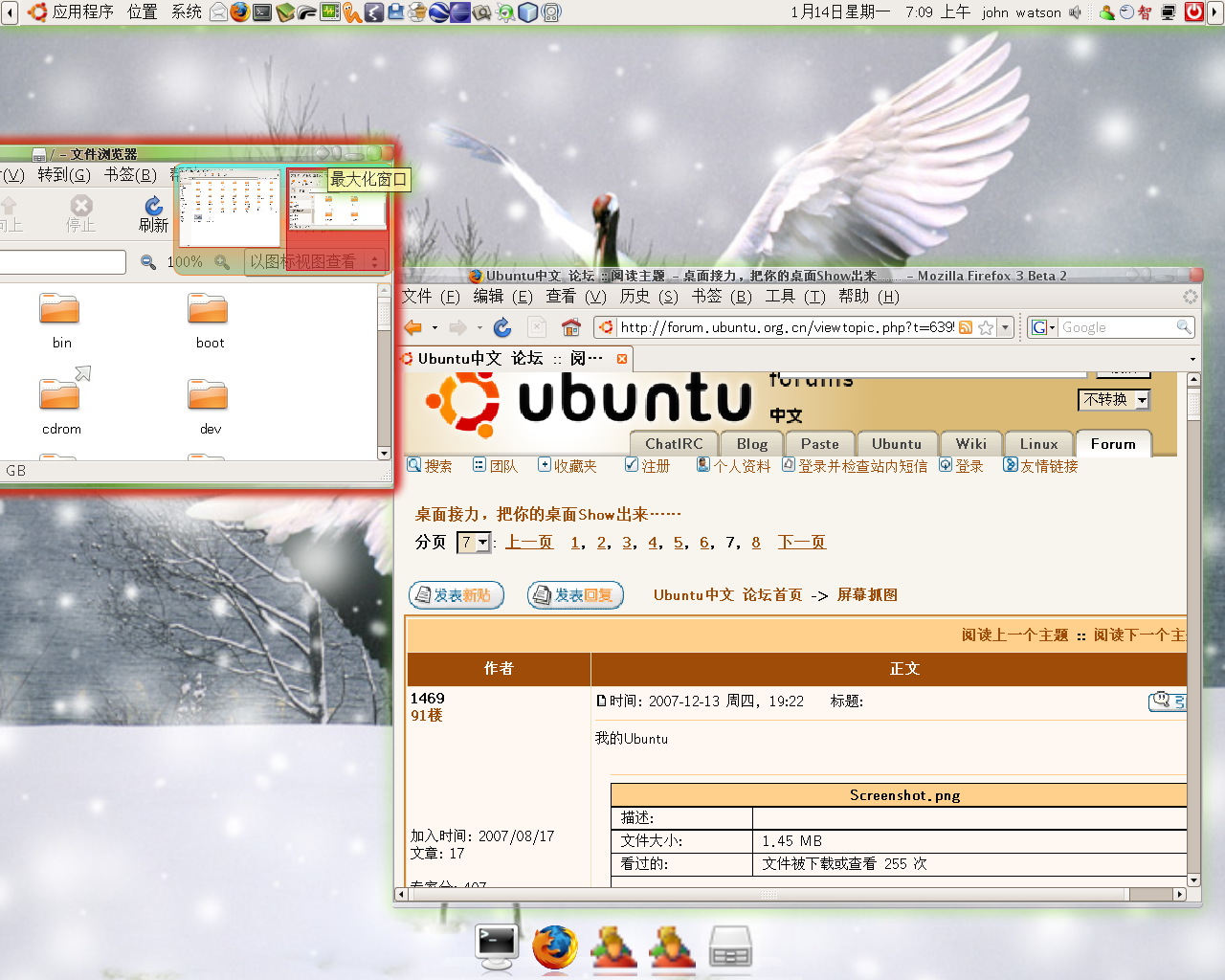
Task: Open the 屏幕抓图 forum section link
Action: (867, 595)
